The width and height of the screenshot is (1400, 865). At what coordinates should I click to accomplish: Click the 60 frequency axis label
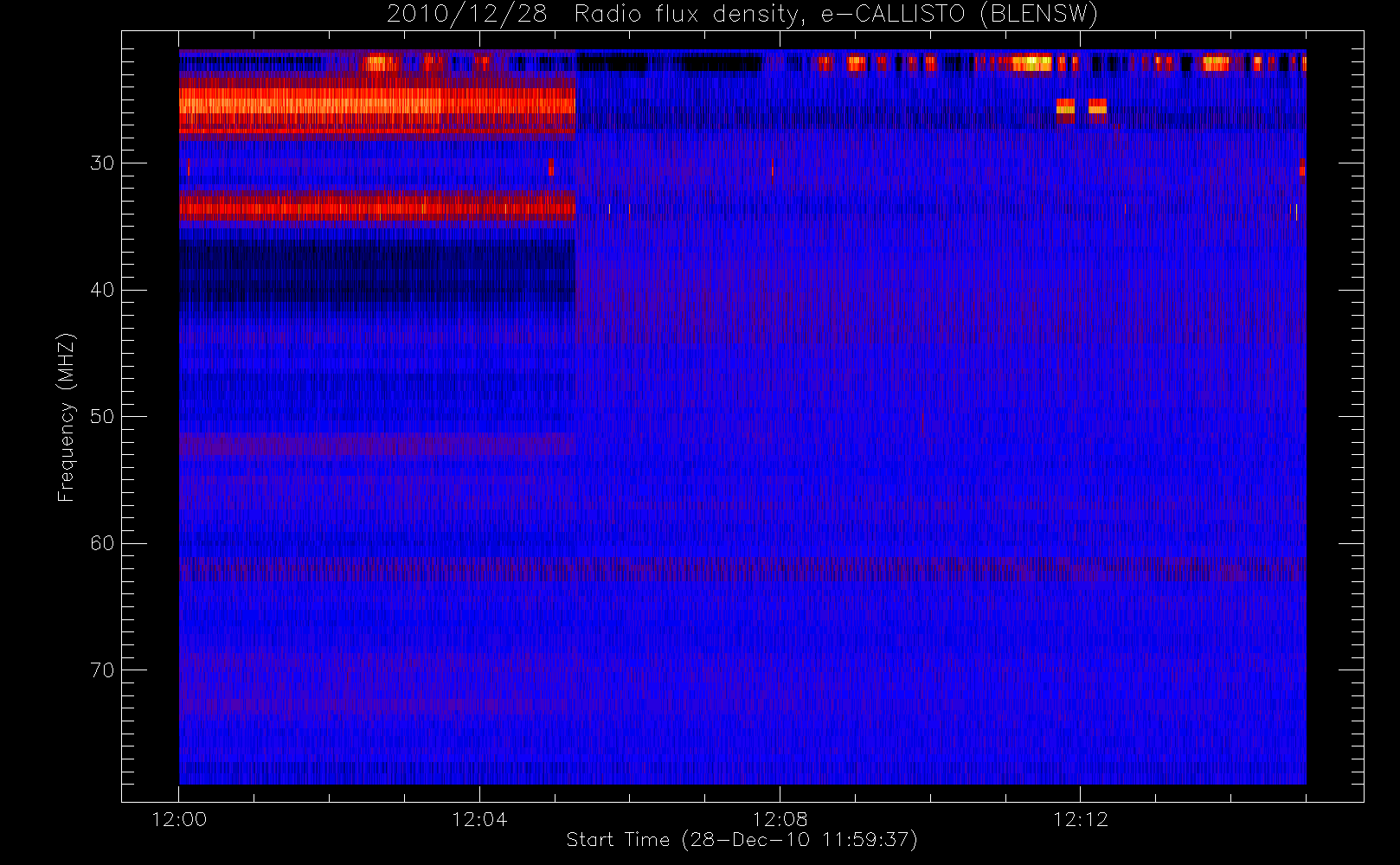pyautogui.click(x=102, y=543)
